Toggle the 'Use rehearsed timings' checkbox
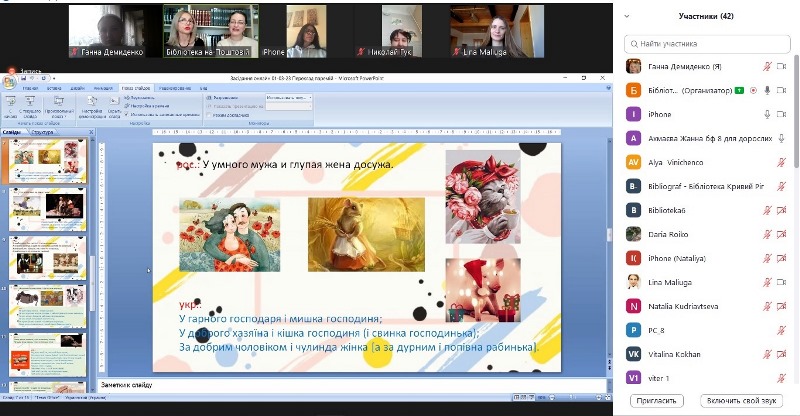 (x=127, y=115)
